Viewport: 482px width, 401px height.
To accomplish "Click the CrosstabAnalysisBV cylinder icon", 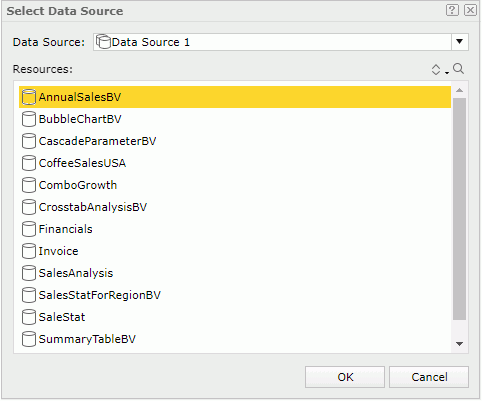I will (x=29, y=207).
